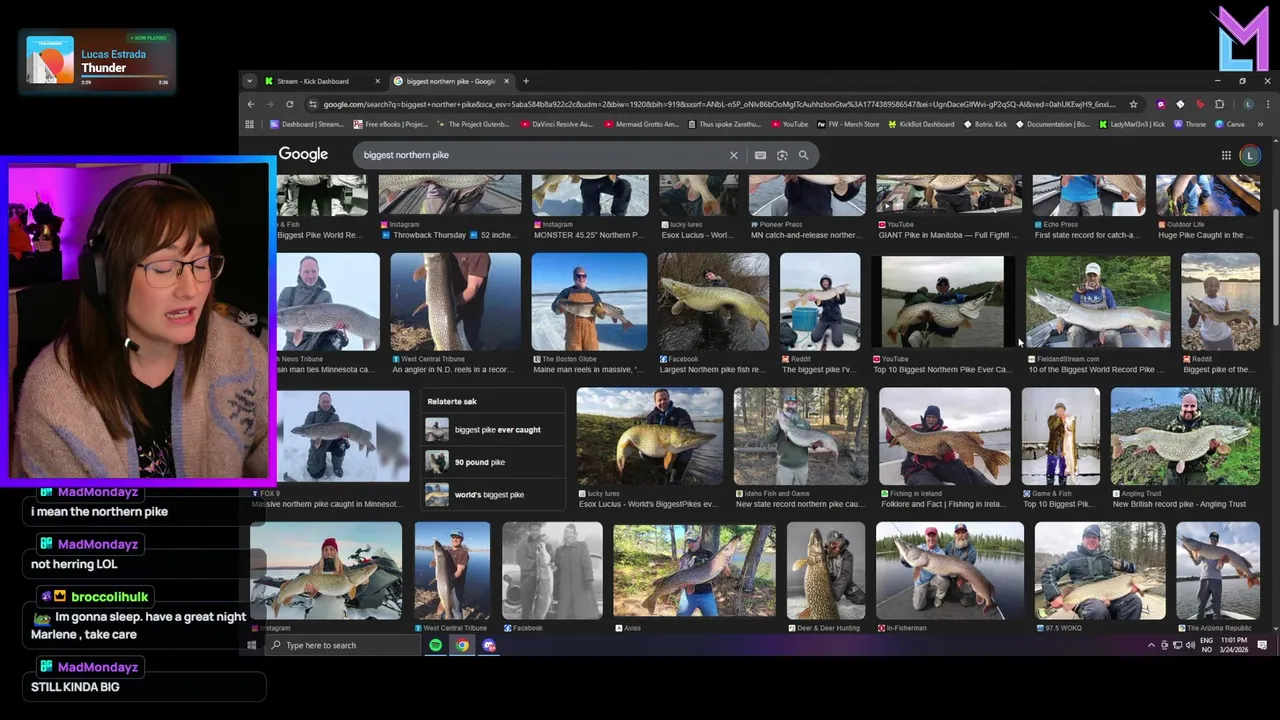Open the Windows Start menu
Screen dimensions: 1280x720
pos(251,645)
